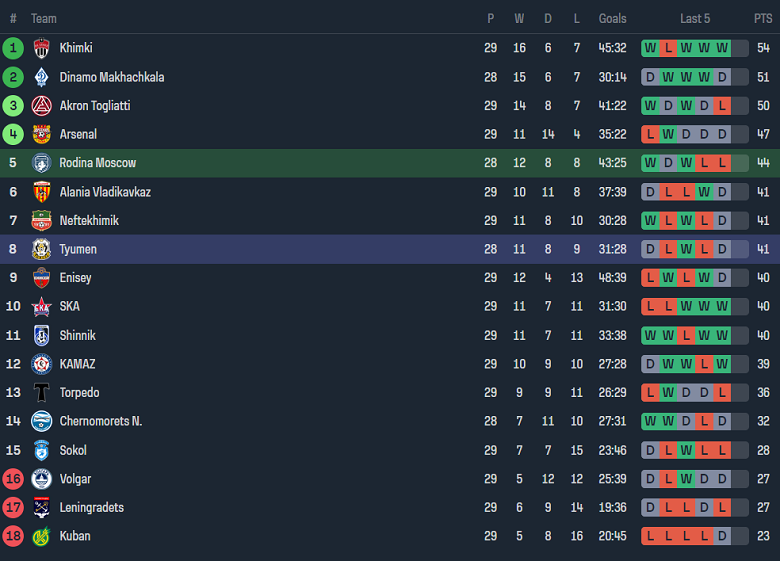The height and width of the screenshot is (561, 780).
Task: Select the Neftekhimik team name
Action: click(89, 221)
